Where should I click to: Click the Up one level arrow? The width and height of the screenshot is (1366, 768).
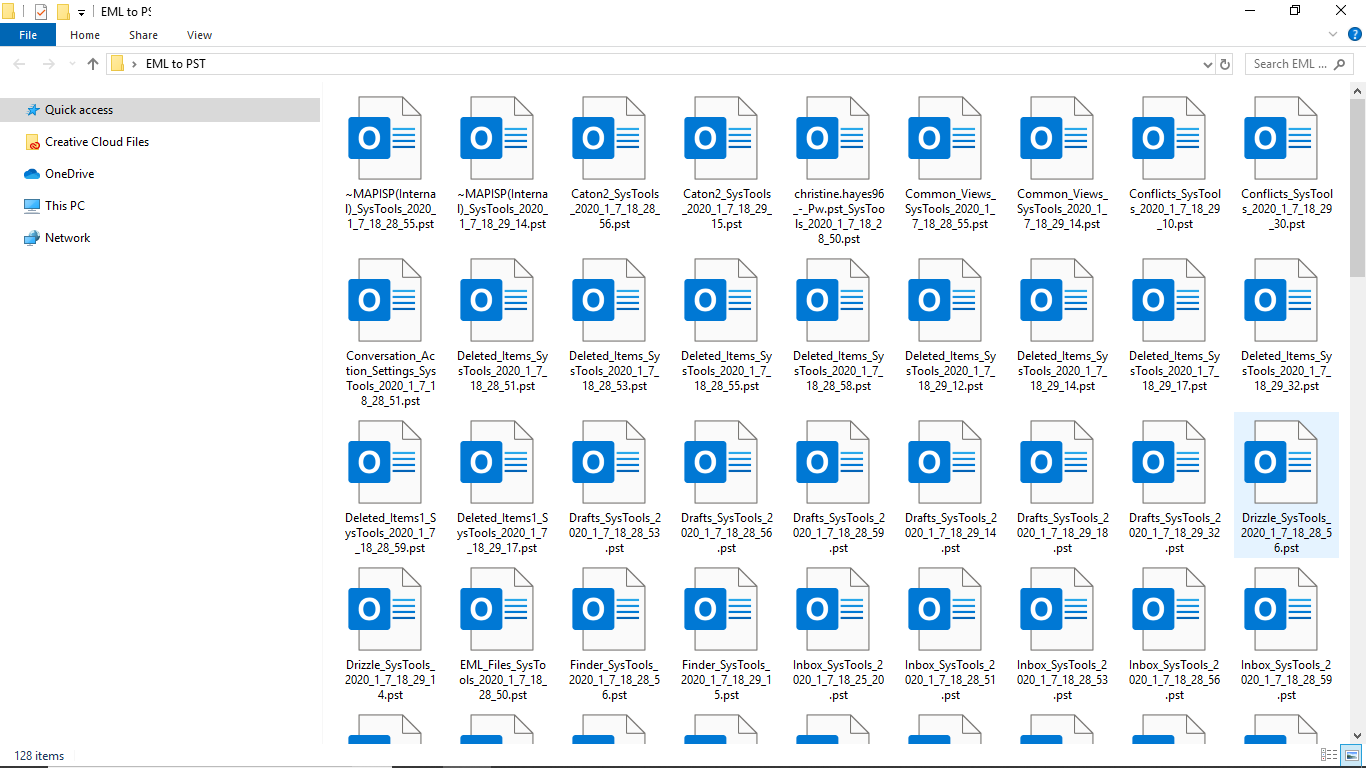pyautogui.click(x=93, y=64)
